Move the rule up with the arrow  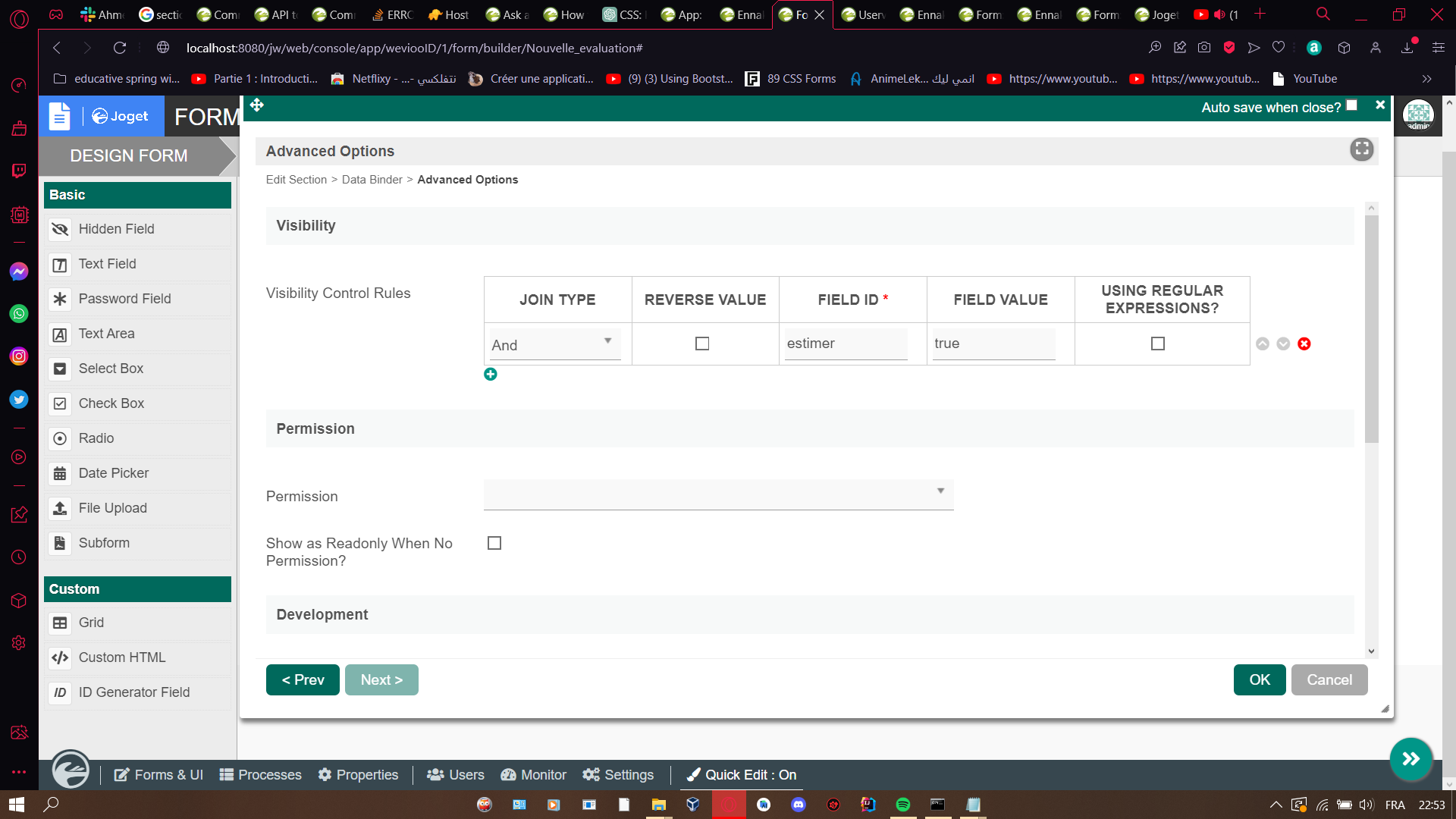click(x=1263, y=344)
